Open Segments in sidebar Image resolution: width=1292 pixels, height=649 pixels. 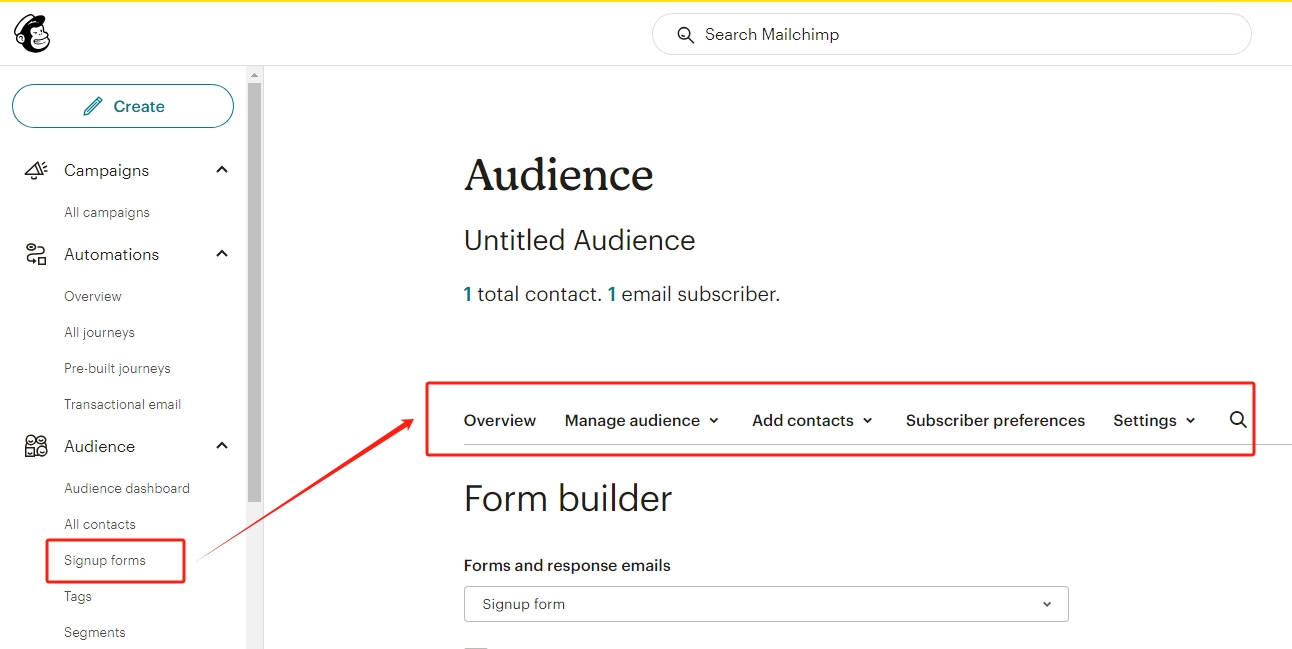pos(95,632)
